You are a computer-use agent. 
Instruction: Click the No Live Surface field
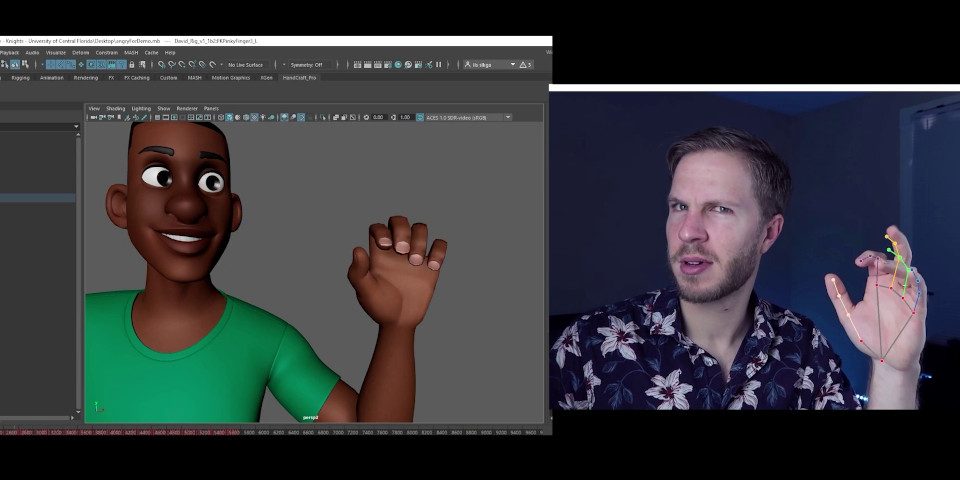pos(246,64)
